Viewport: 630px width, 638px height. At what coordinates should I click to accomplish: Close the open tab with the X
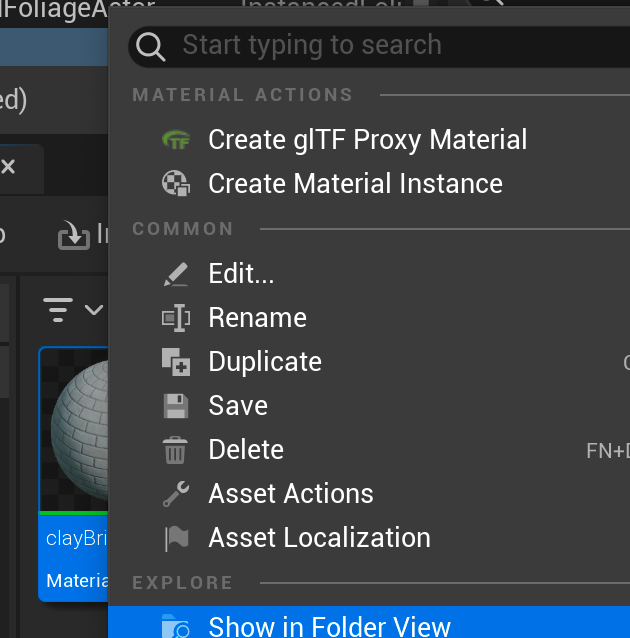pos(9,167)
